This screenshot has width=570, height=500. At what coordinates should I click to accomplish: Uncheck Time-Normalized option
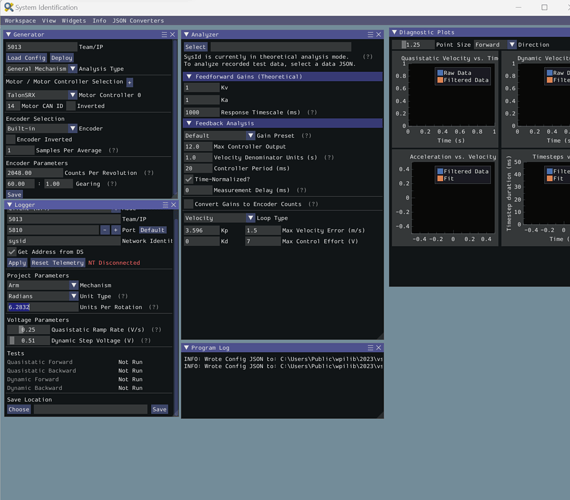pyautogui.click(x=188, y=179)
